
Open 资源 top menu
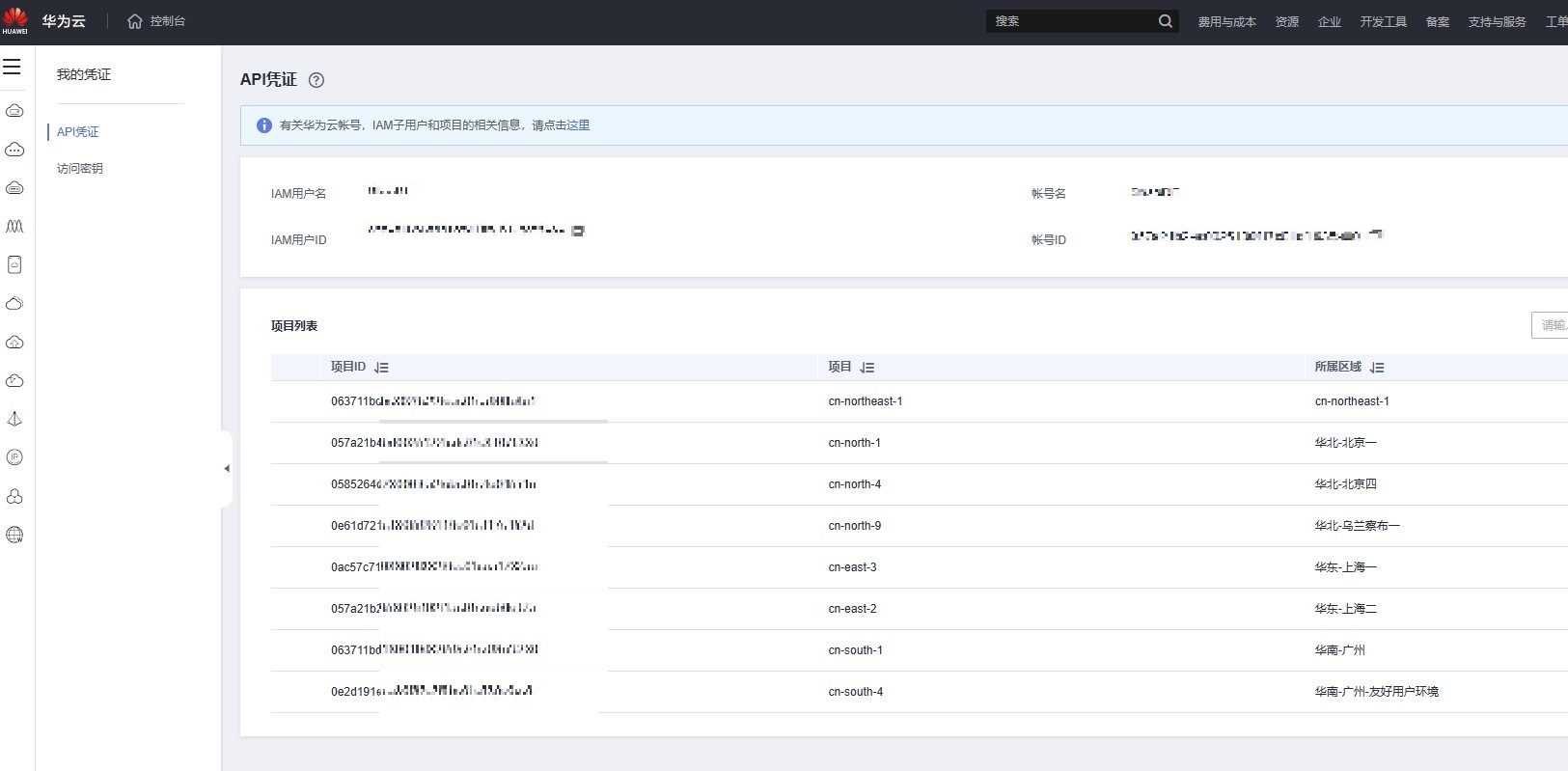coord(1287,22)
